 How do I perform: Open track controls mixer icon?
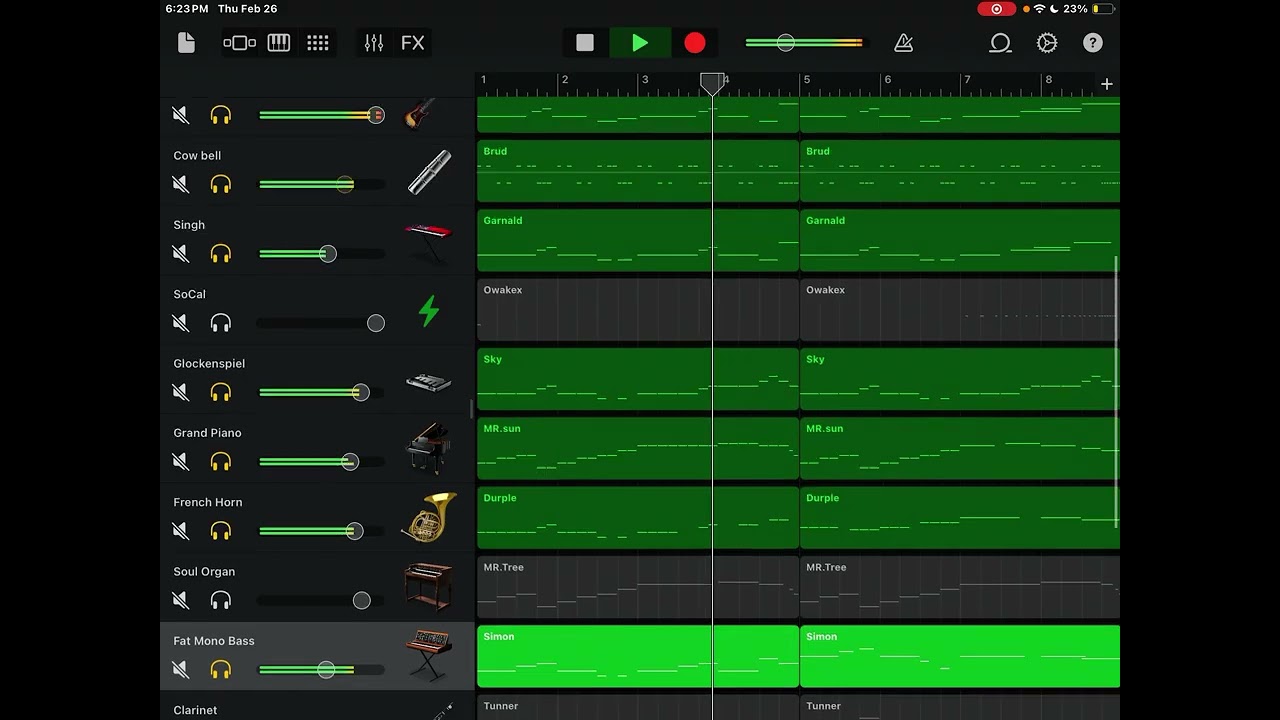(374, 43)
